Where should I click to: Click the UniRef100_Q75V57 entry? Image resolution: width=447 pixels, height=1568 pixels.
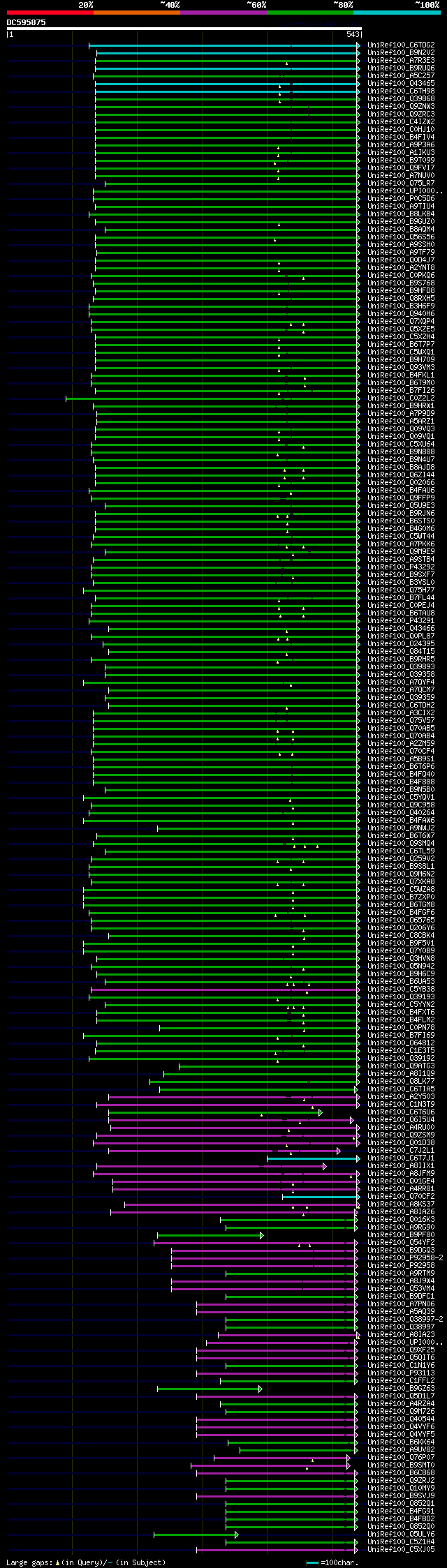point(401,721)
